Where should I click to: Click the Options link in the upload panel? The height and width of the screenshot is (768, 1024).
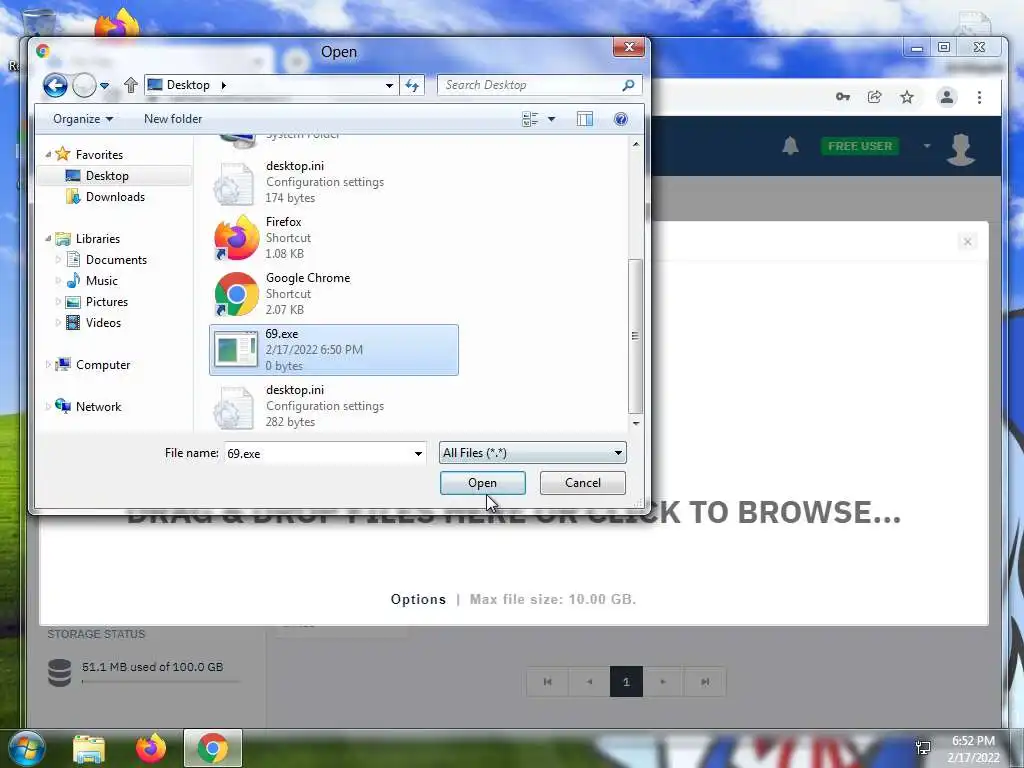click(418, 600)
